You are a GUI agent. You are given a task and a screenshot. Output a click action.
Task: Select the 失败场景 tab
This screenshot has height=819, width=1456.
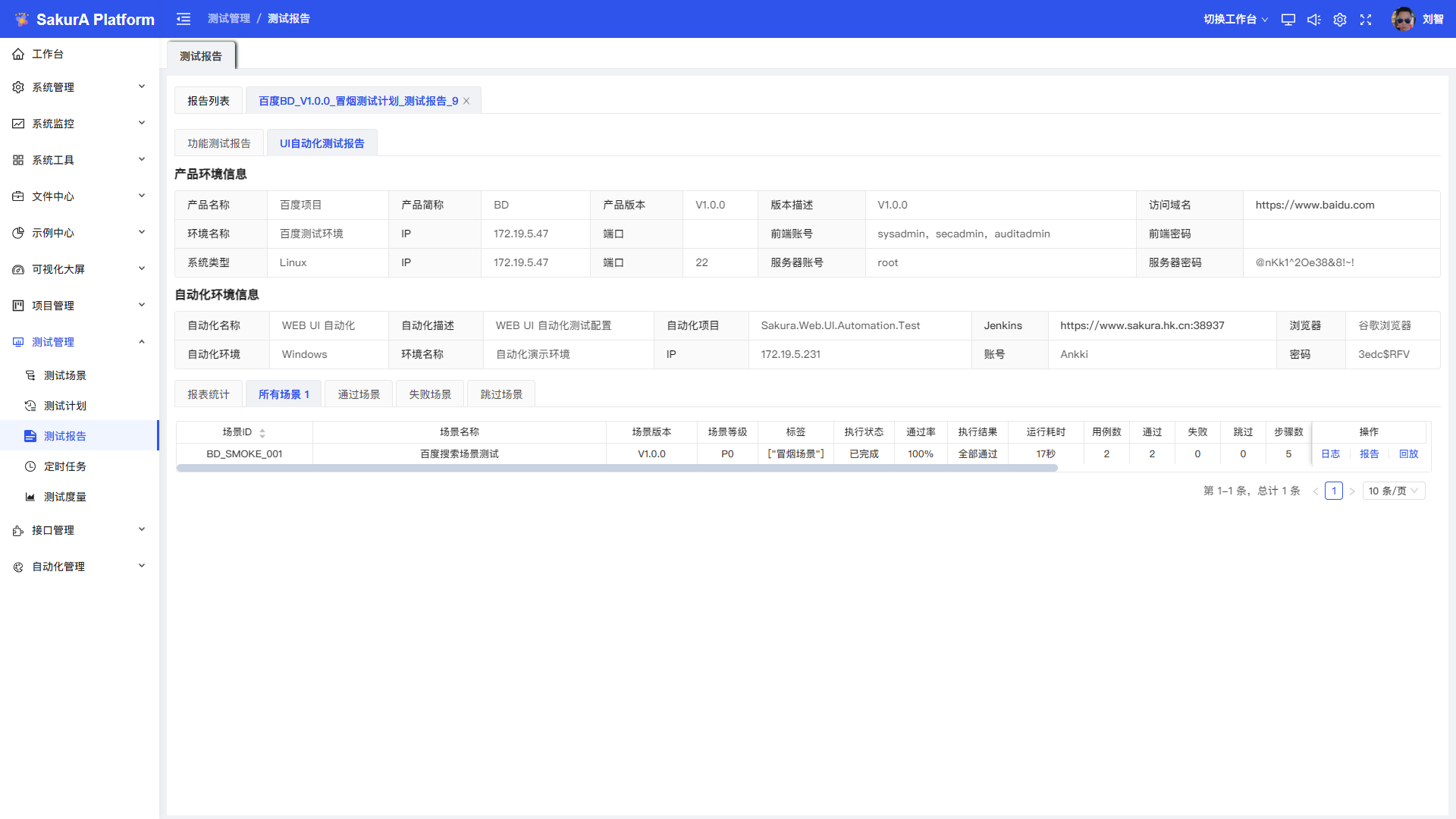click(430, 394)
